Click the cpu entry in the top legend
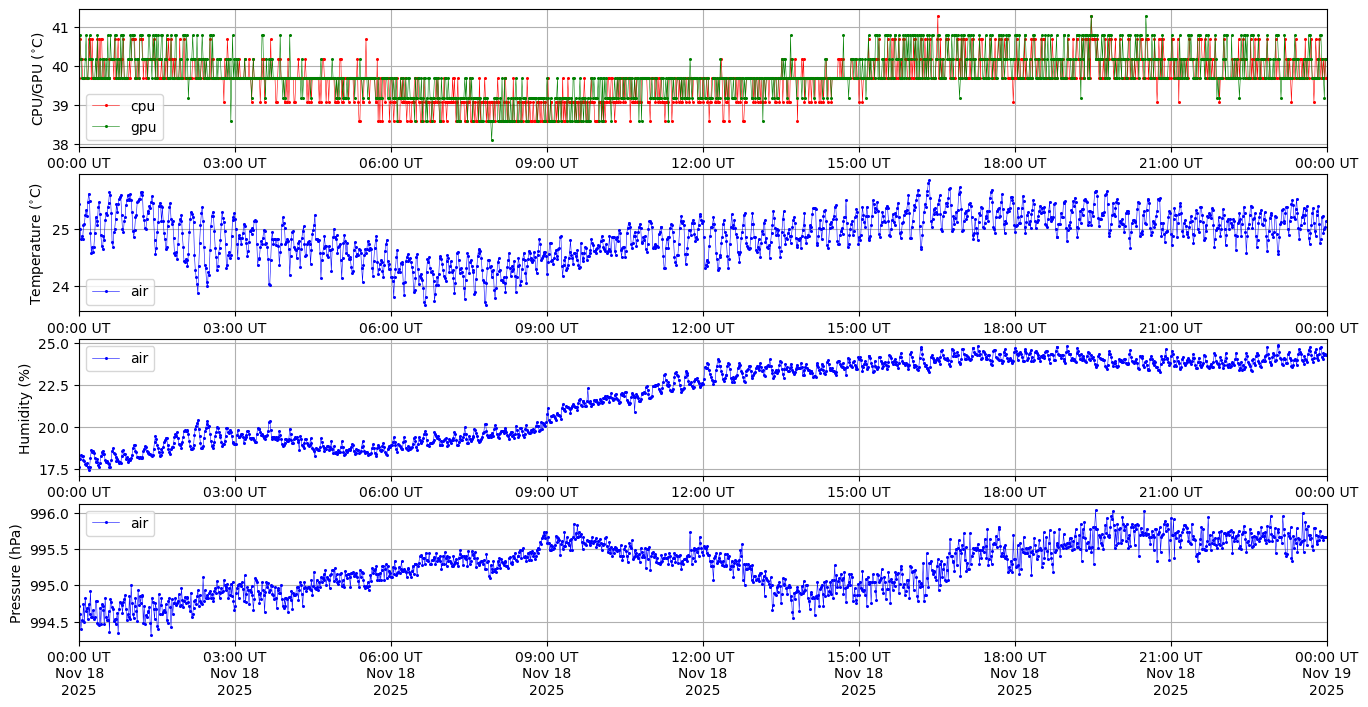The image size is (1368, 707). click(x=142, y=106)
